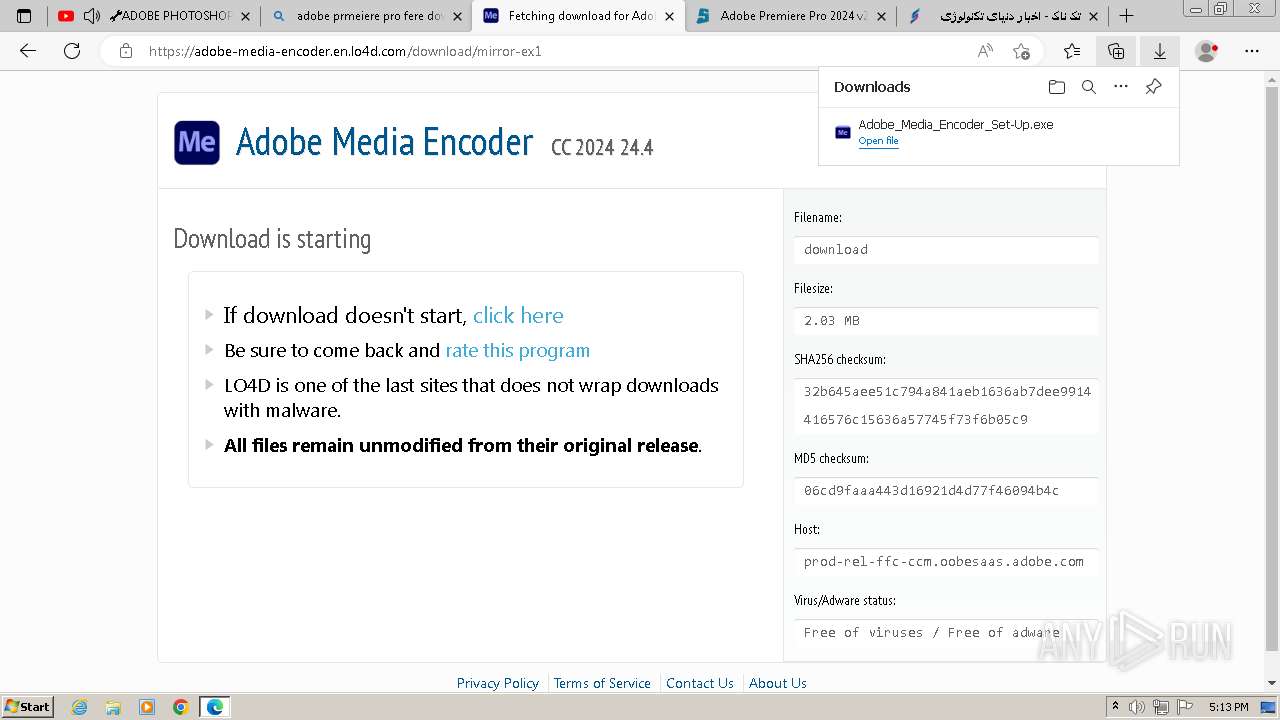Click the page vertical scrollbar
The width and height of the screenshot is (1280, 720).
tap(1272, 370)
